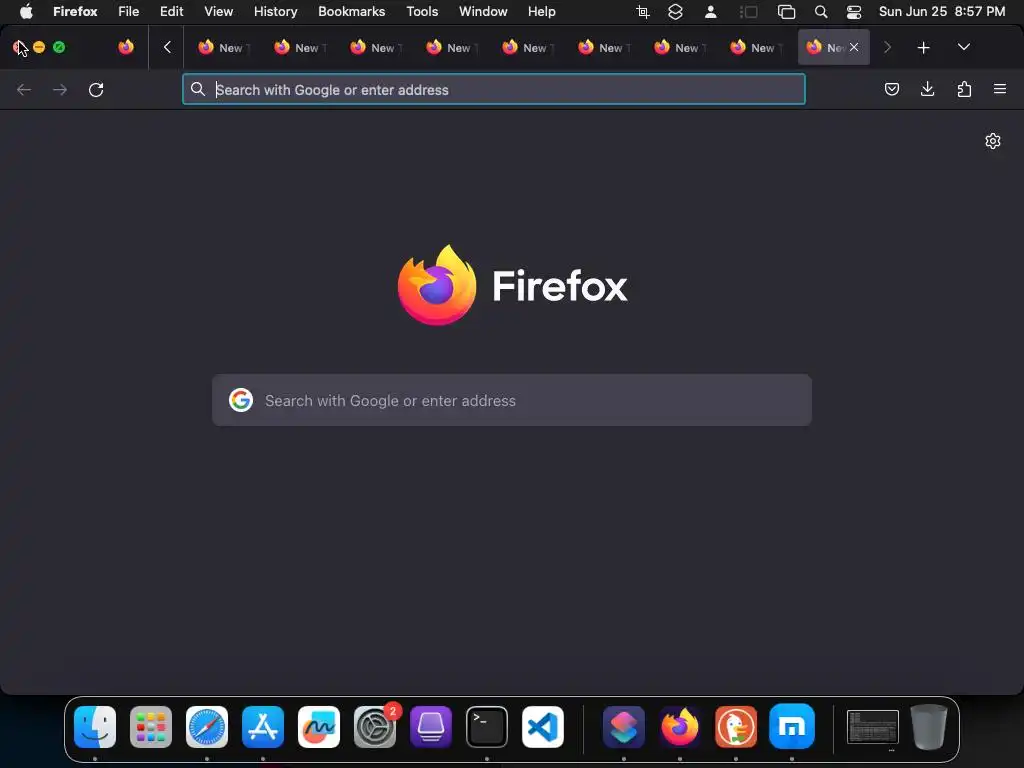Open DuckDuckGo browser from the Dock

click(x=736, y=727)
